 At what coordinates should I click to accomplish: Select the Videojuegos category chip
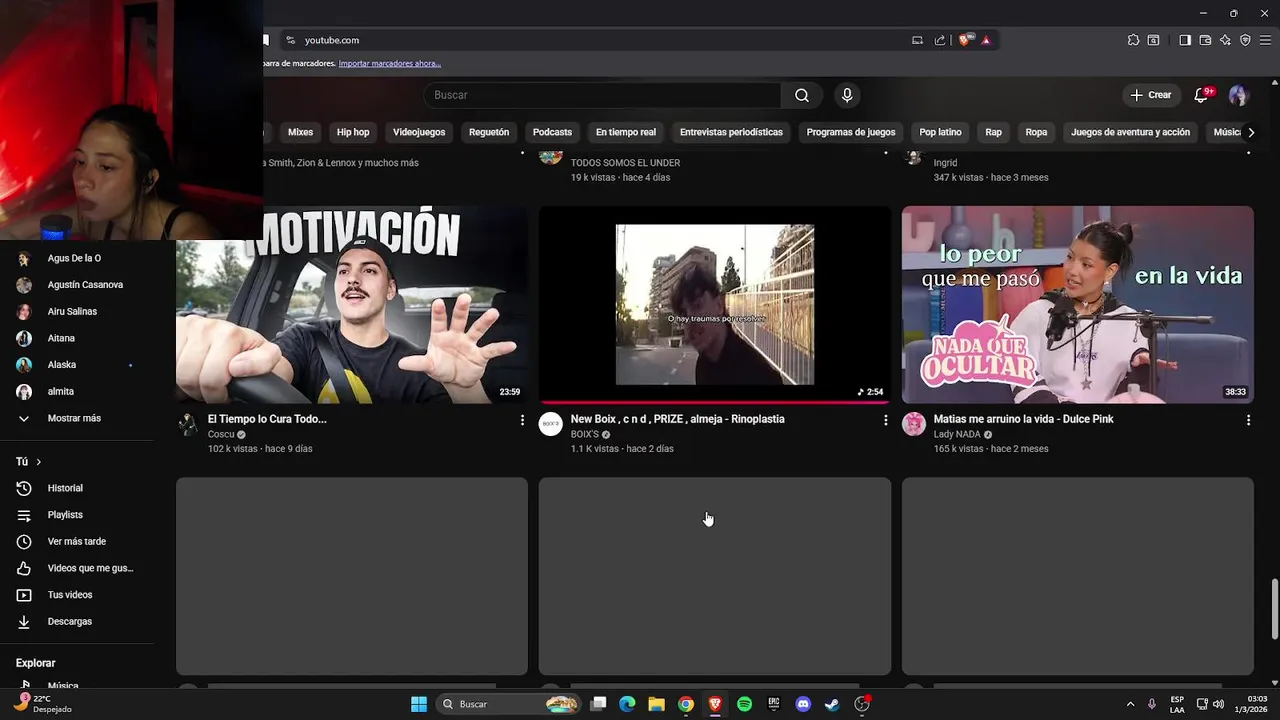pyautogui.click(x=419, y=132)
